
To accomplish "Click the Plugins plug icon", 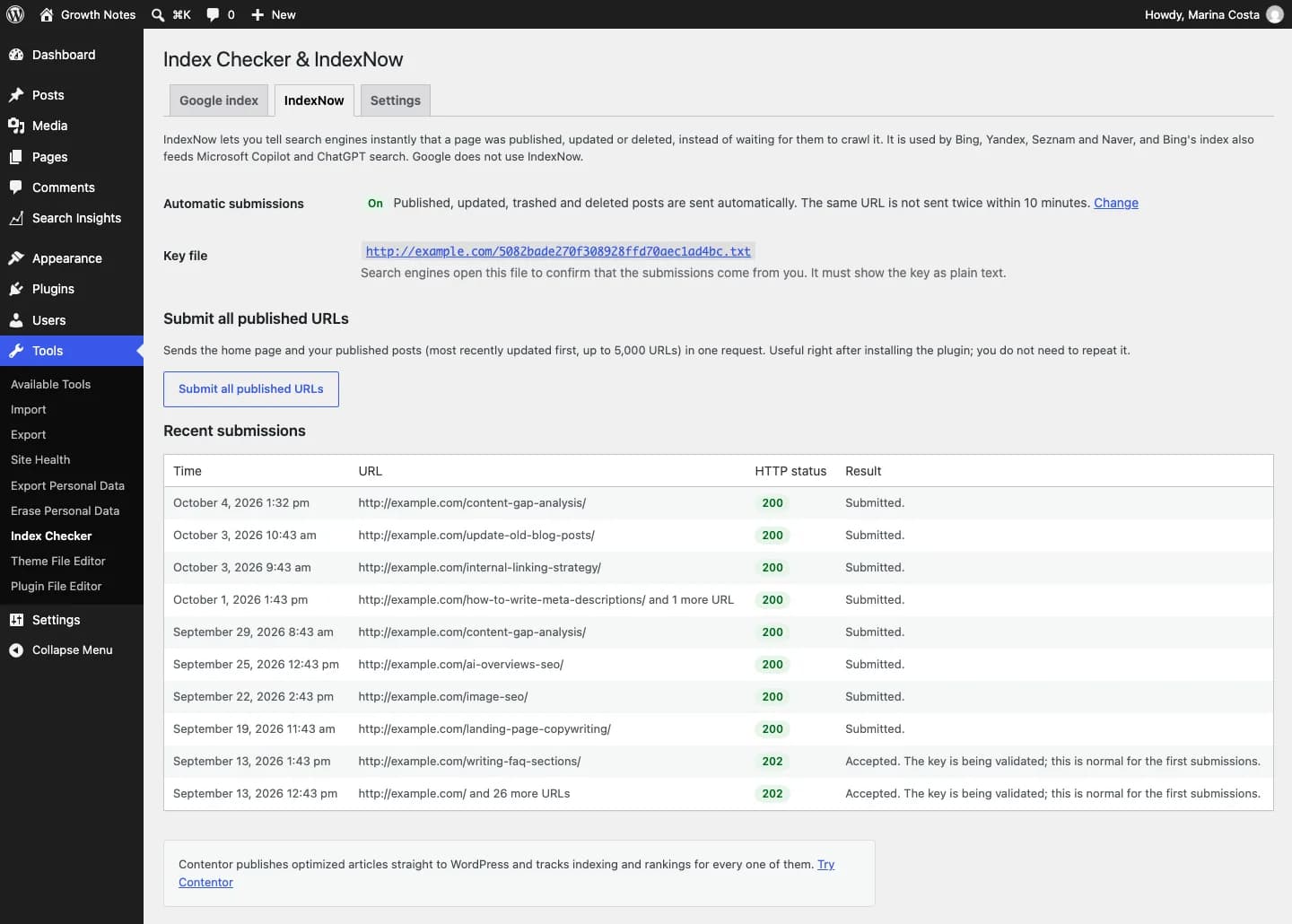I will click(x=16, y=289).
